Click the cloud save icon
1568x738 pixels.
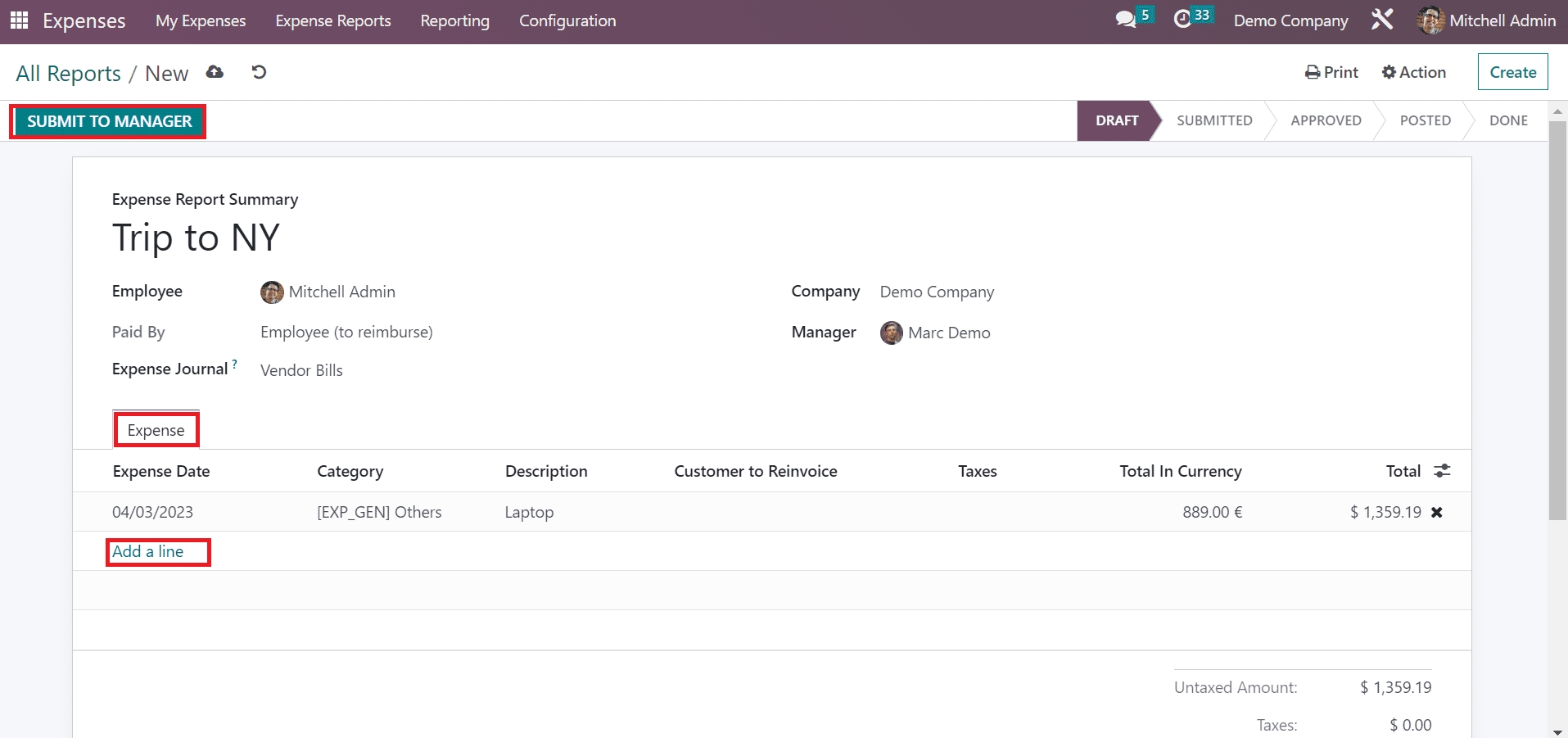tap(215, 72)
